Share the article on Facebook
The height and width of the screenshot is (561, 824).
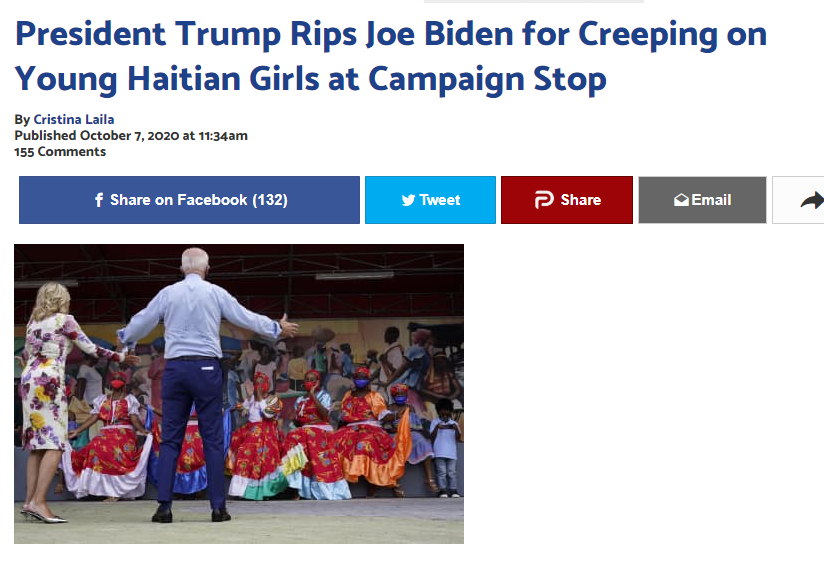pos(189,200)
